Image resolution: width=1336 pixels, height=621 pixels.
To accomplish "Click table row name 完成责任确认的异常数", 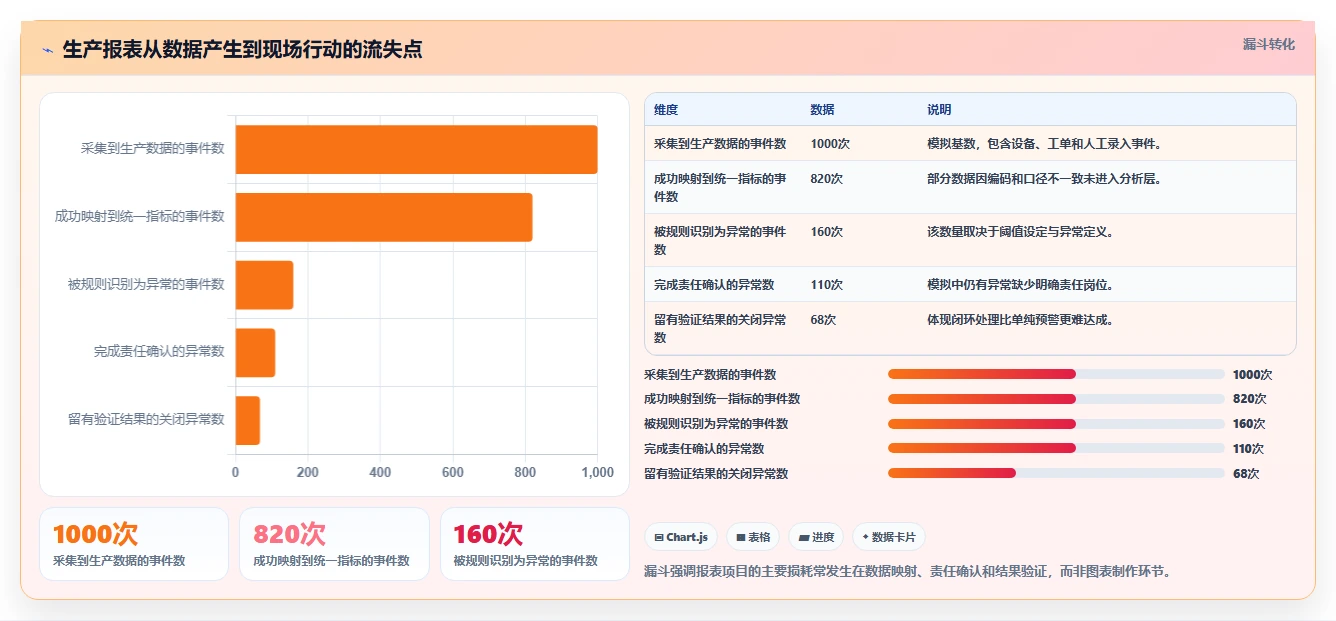I will [x=714, y=285].
